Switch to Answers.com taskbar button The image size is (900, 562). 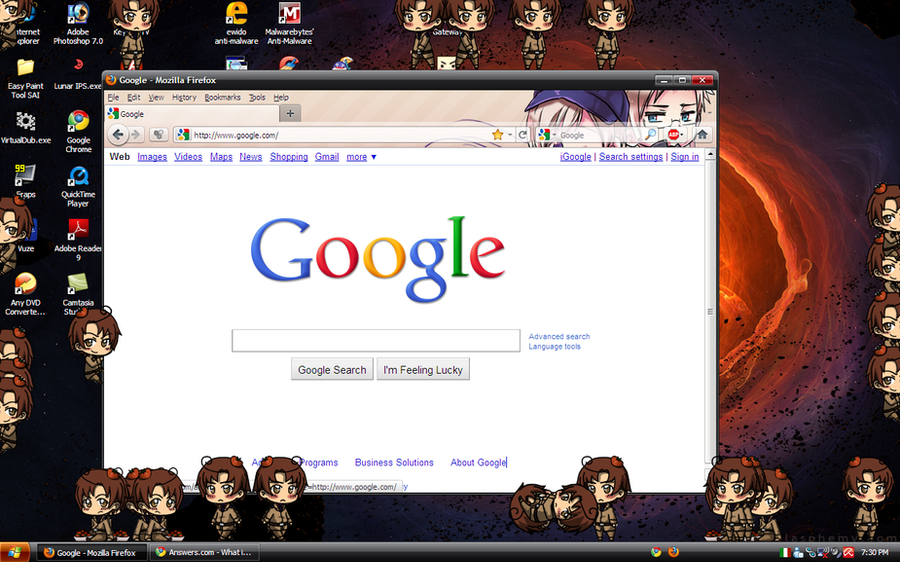[x=204, y=552]
